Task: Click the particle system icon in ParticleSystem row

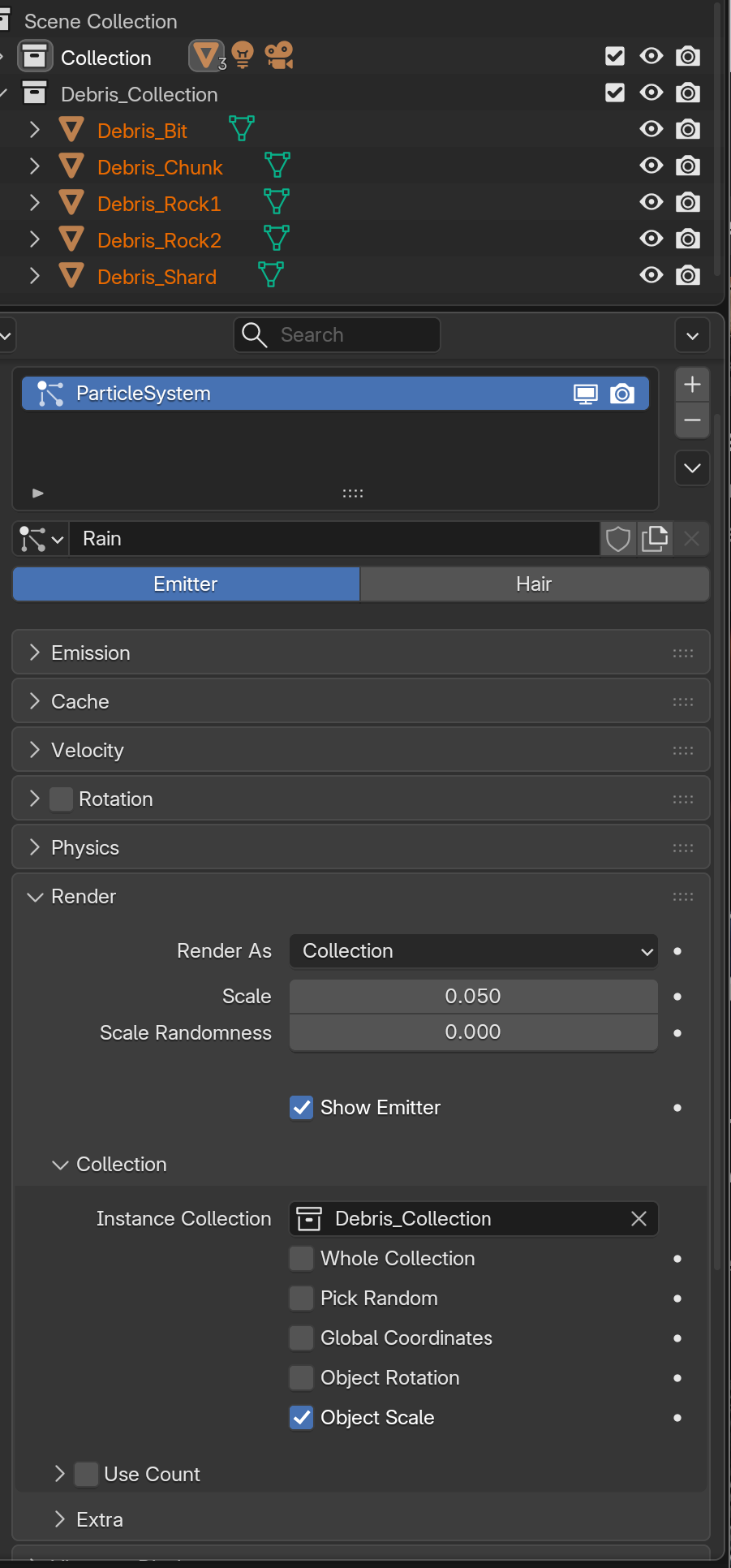Action: (x=50, y=394)
